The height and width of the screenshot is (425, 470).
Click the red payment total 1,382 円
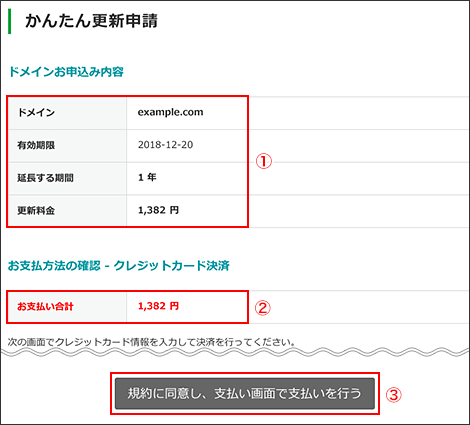pyautogui.click(x=158, y=306)
